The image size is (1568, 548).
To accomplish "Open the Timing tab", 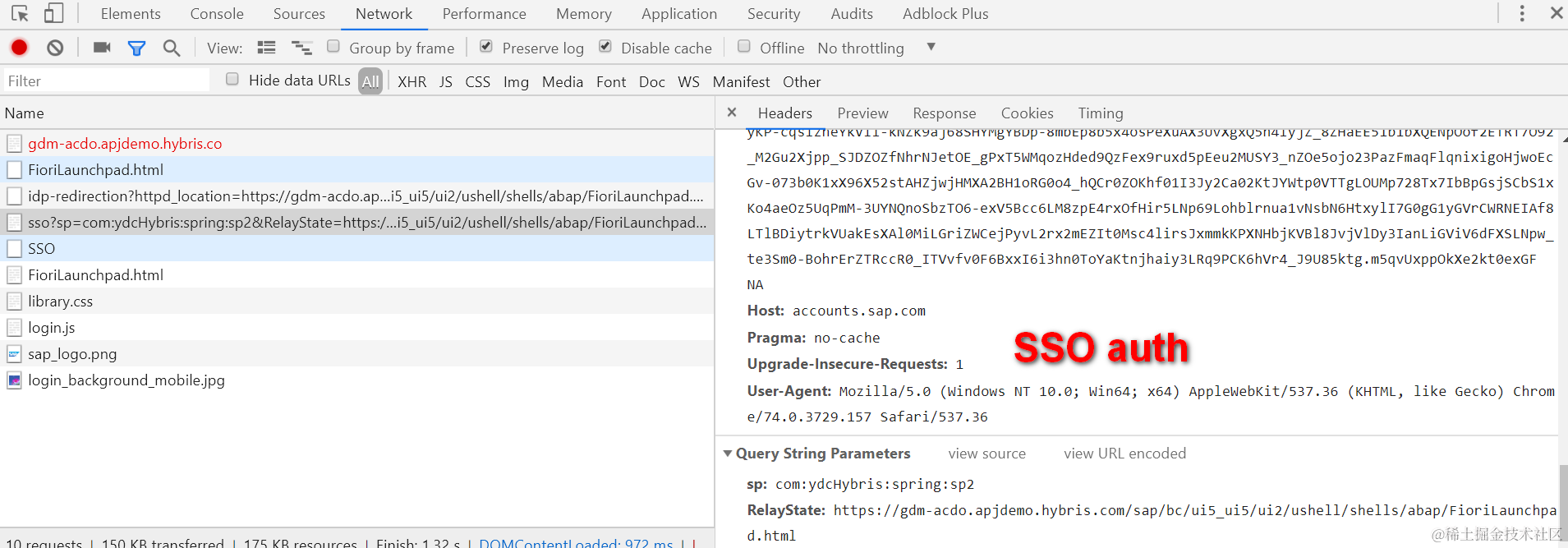I will click(1101, 113).
